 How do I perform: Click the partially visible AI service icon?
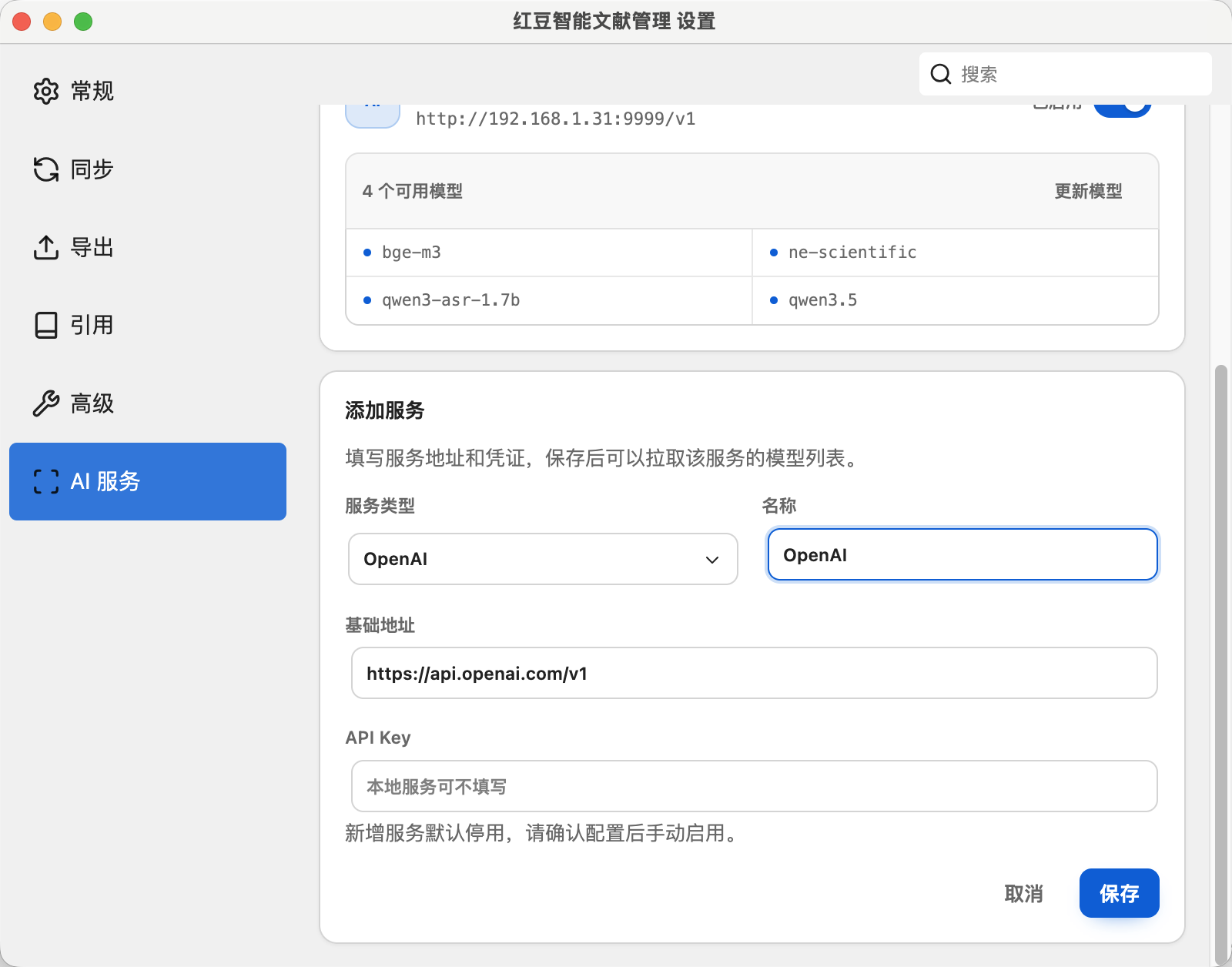(373, 115)
